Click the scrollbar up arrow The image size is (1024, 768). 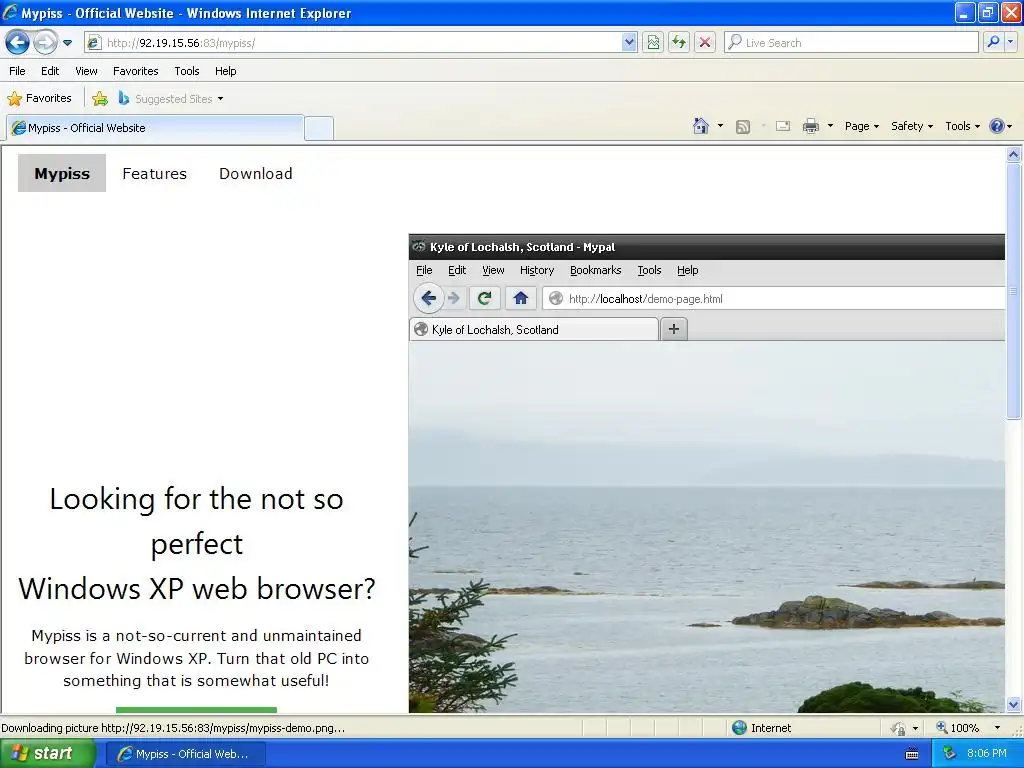click(1014, 155)
